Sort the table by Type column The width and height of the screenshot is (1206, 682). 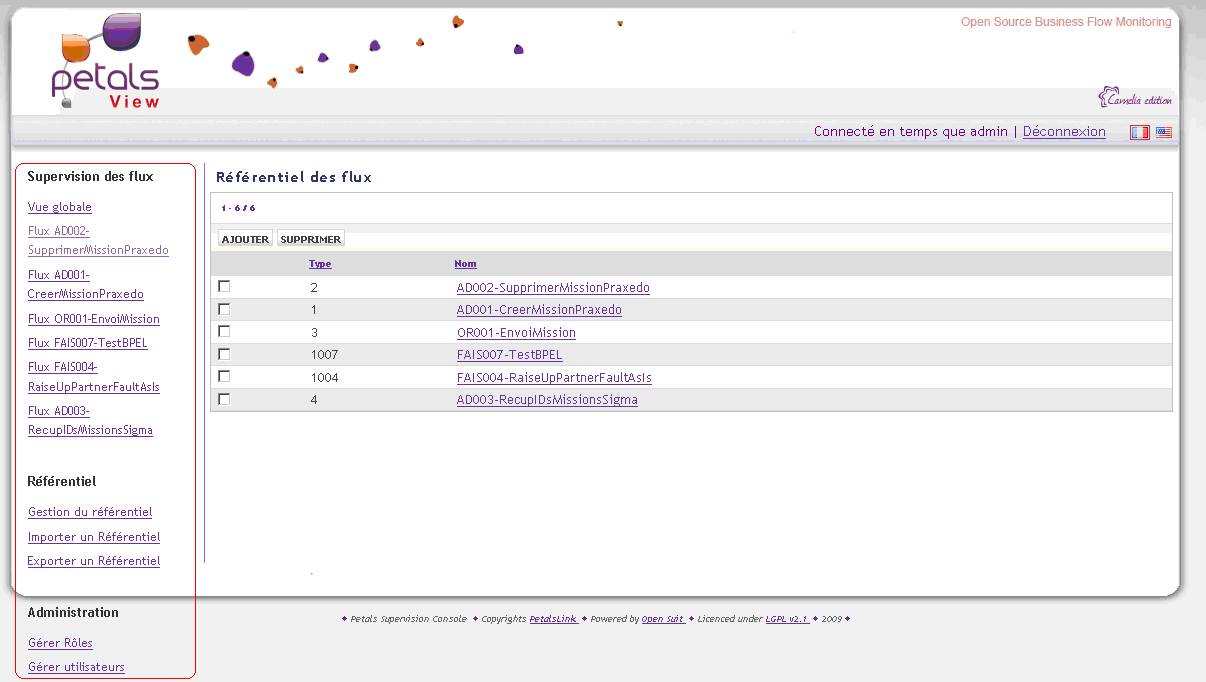(320, 264)
